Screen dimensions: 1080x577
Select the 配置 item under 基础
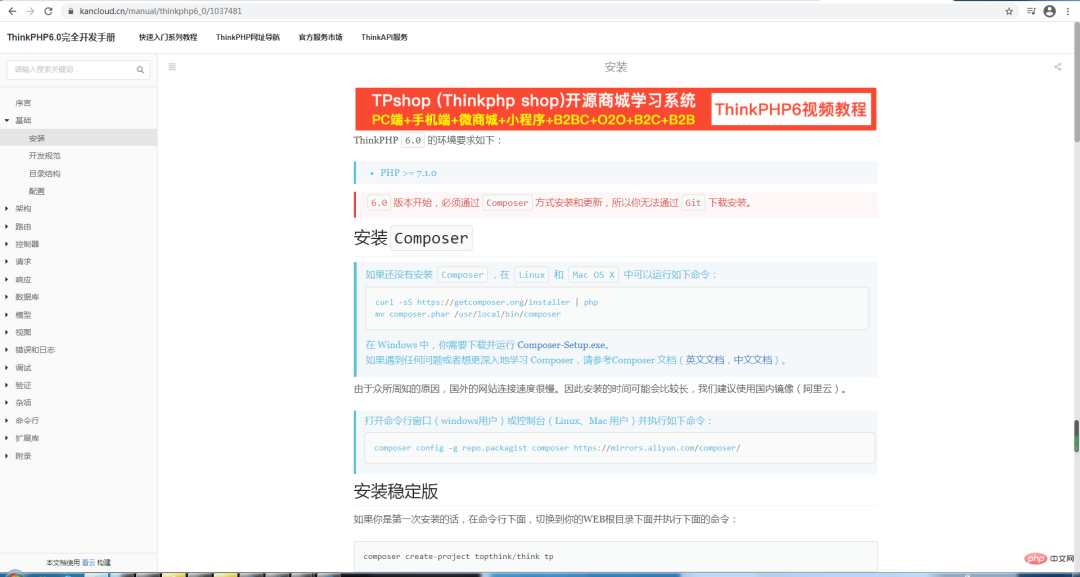coord(38,191)
